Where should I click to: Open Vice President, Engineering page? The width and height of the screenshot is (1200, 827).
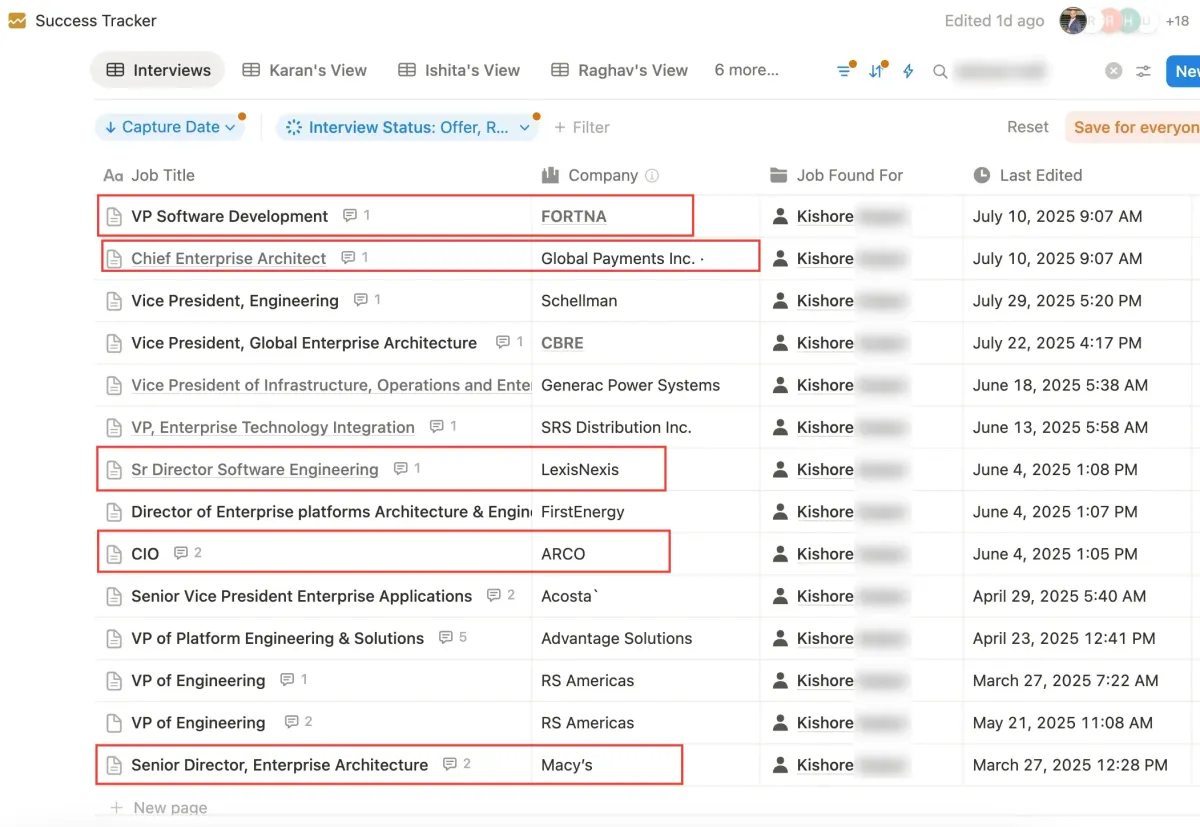tap(234, 300)
